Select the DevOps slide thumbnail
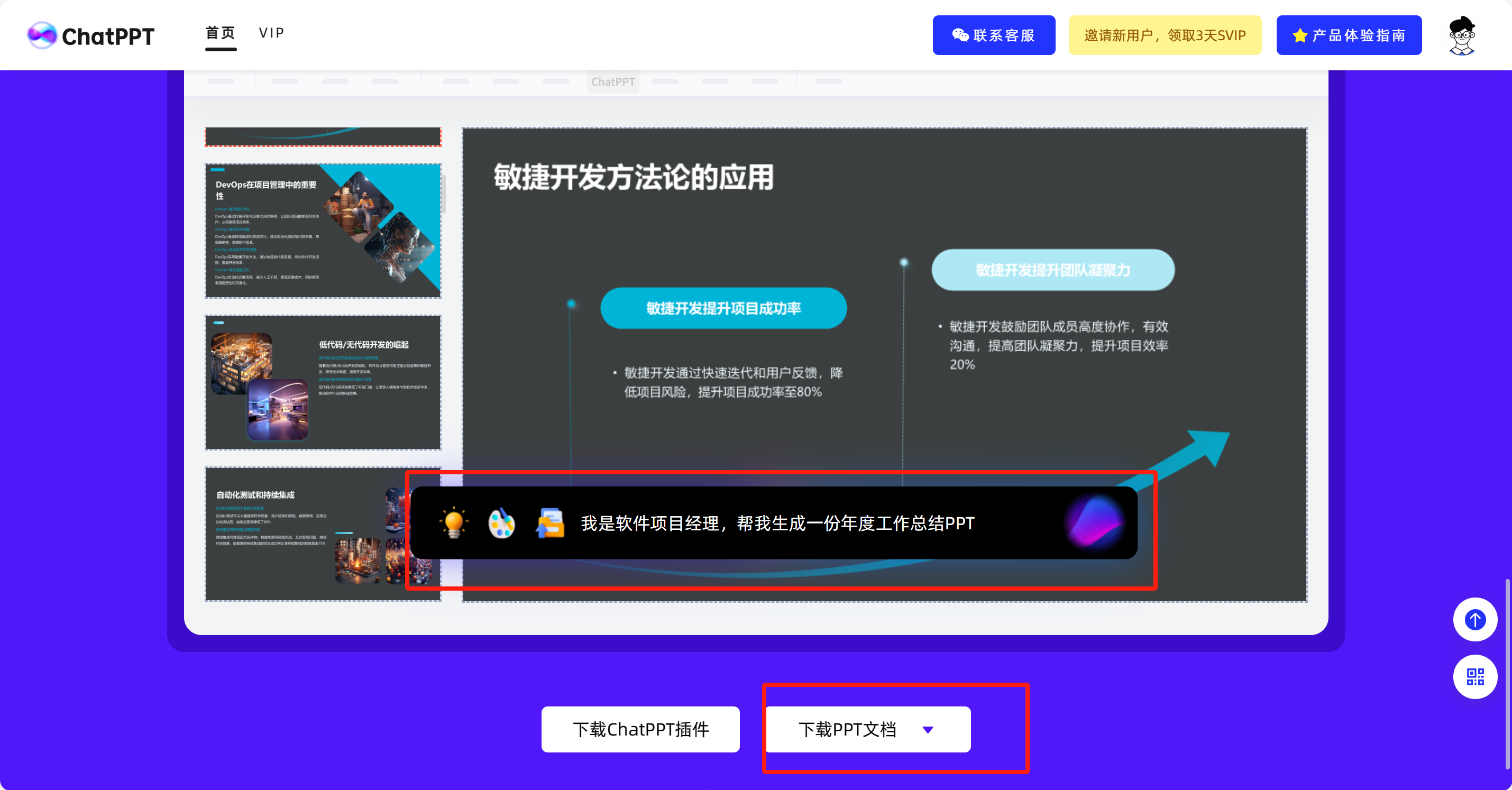 tap(323, 231)
